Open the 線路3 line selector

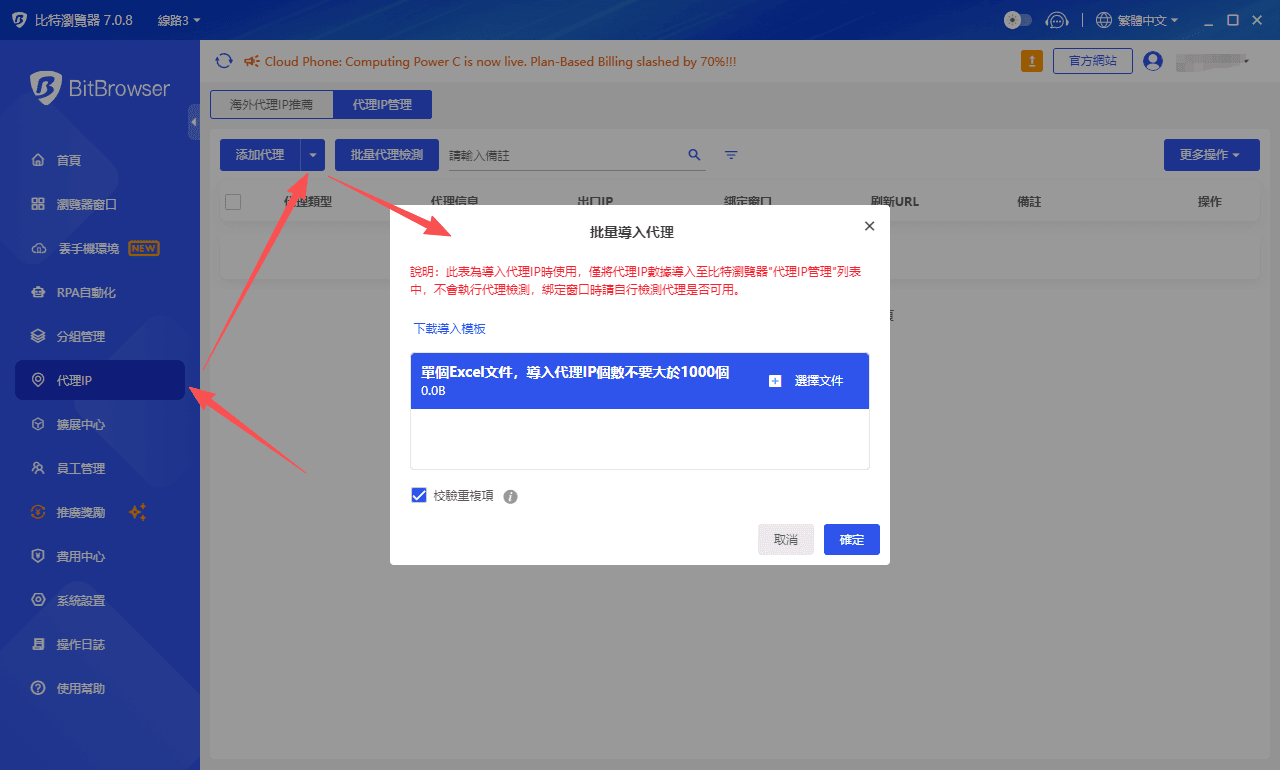[176, 19]
